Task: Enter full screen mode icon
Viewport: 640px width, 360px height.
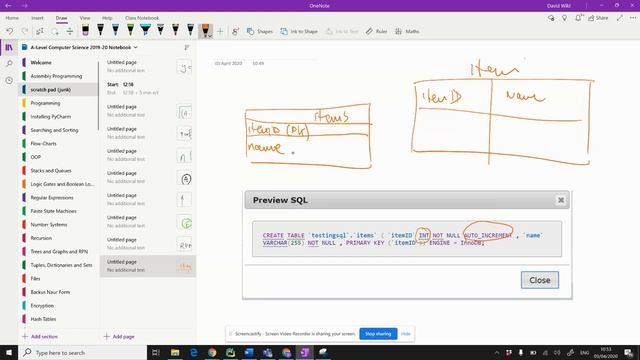Action: tap(620, 18)
